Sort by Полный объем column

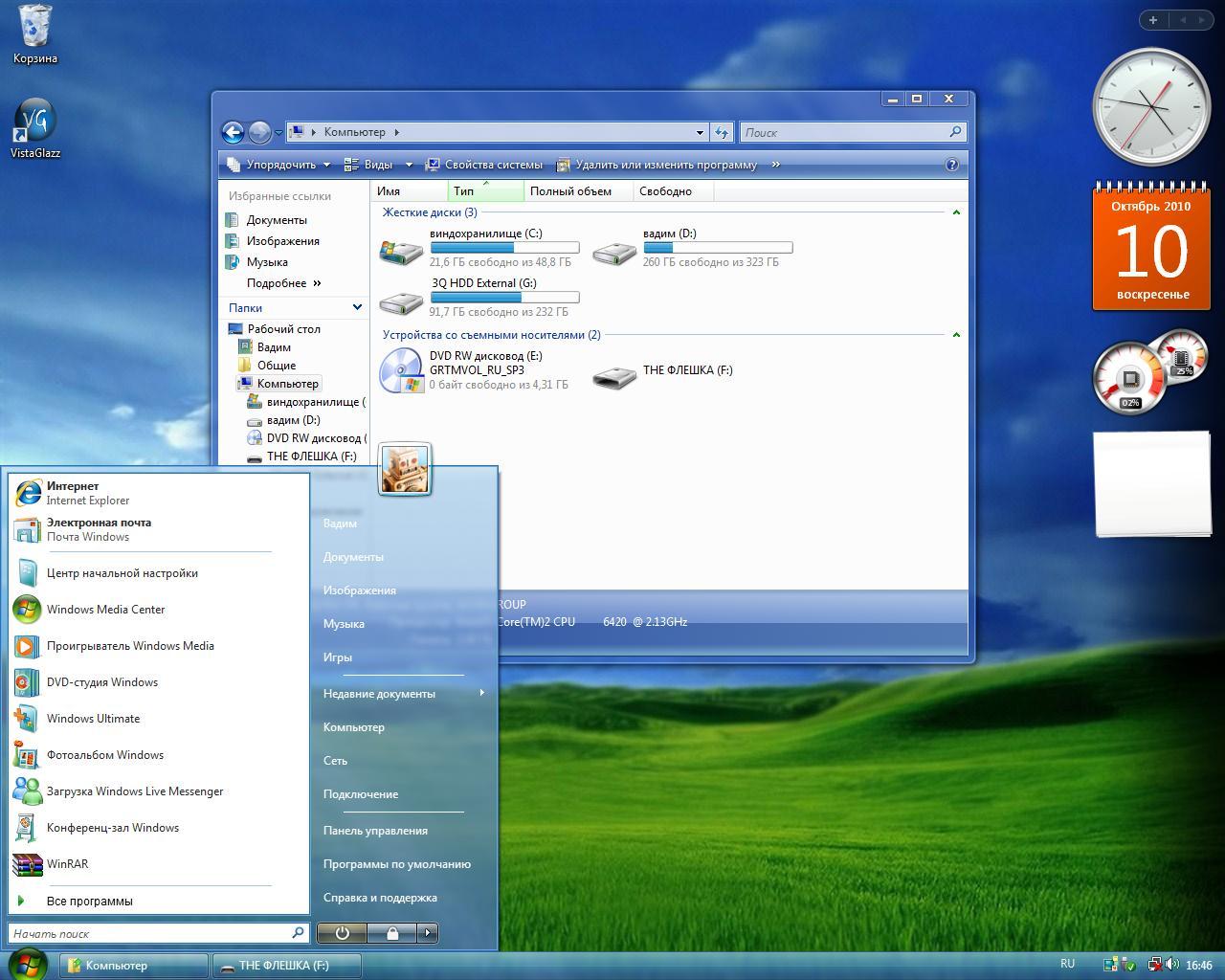(x=579, y=191)
